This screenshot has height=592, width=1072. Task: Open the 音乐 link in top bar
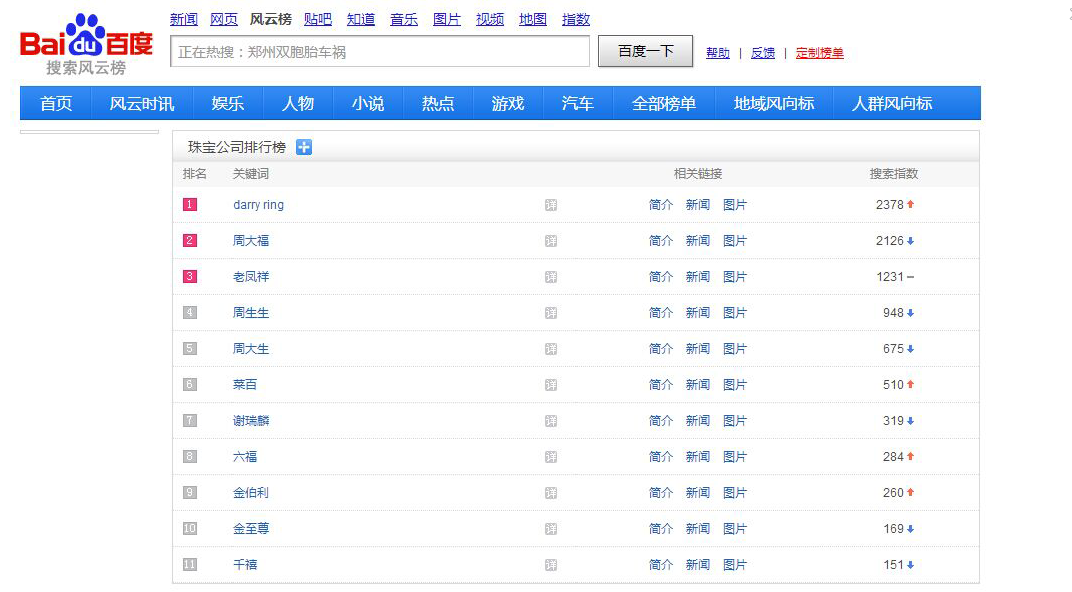[x=404, y=19]
